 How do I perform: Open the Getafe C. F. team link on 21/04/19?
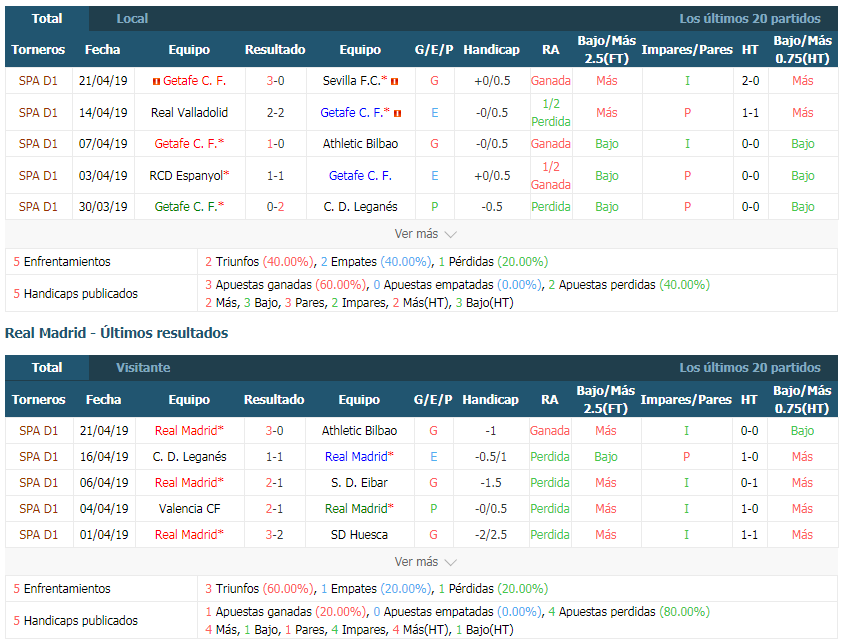(194, 81)
